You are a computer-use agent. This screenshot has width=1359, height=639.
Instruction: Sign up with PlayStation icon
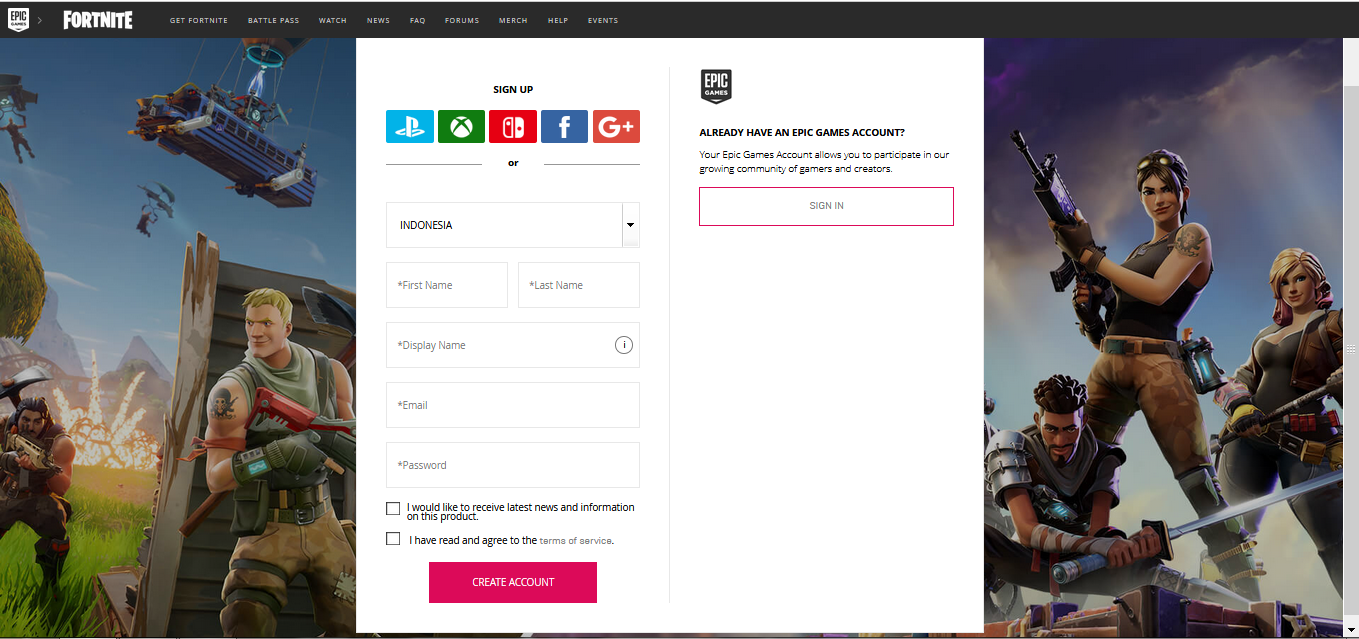(410, 127)
